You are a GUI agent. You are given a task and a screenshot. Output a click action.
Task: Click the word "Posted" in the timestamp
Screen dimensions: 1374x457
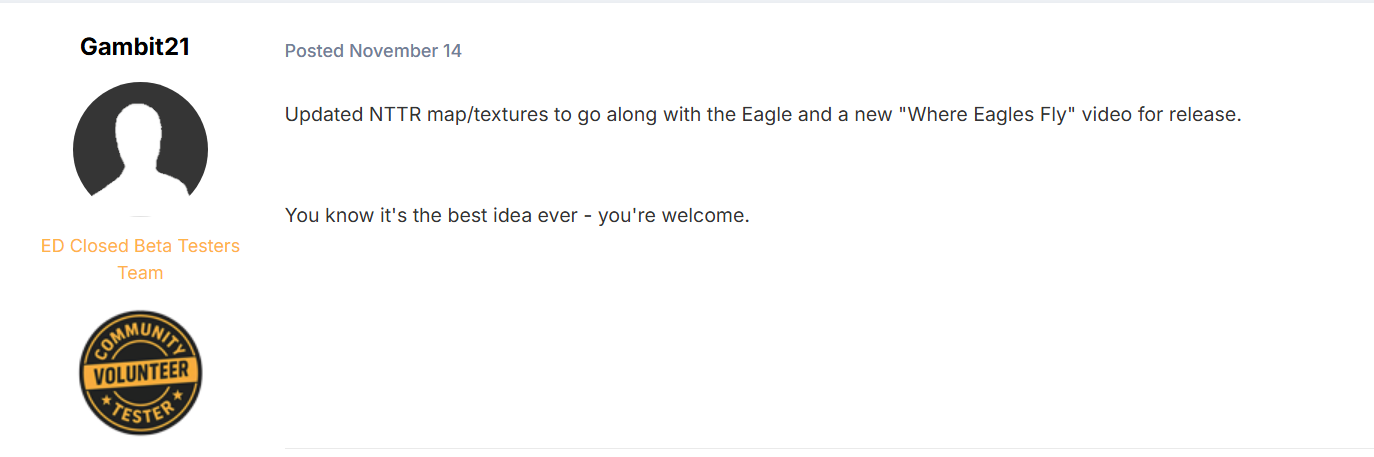click(314, 51)
